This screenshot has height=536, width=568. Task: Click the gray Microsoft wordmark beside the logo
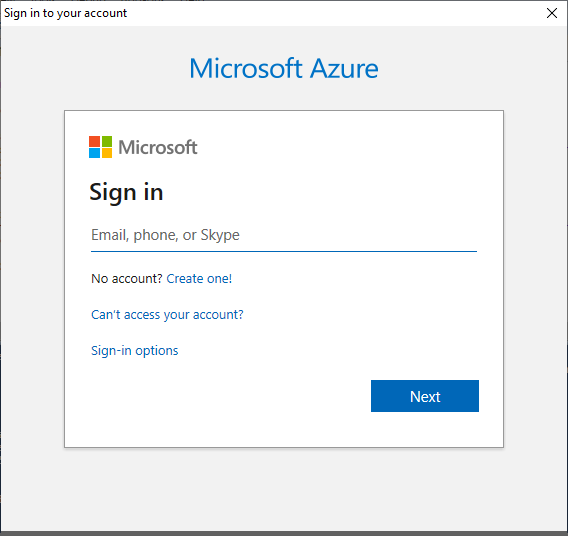158,147
